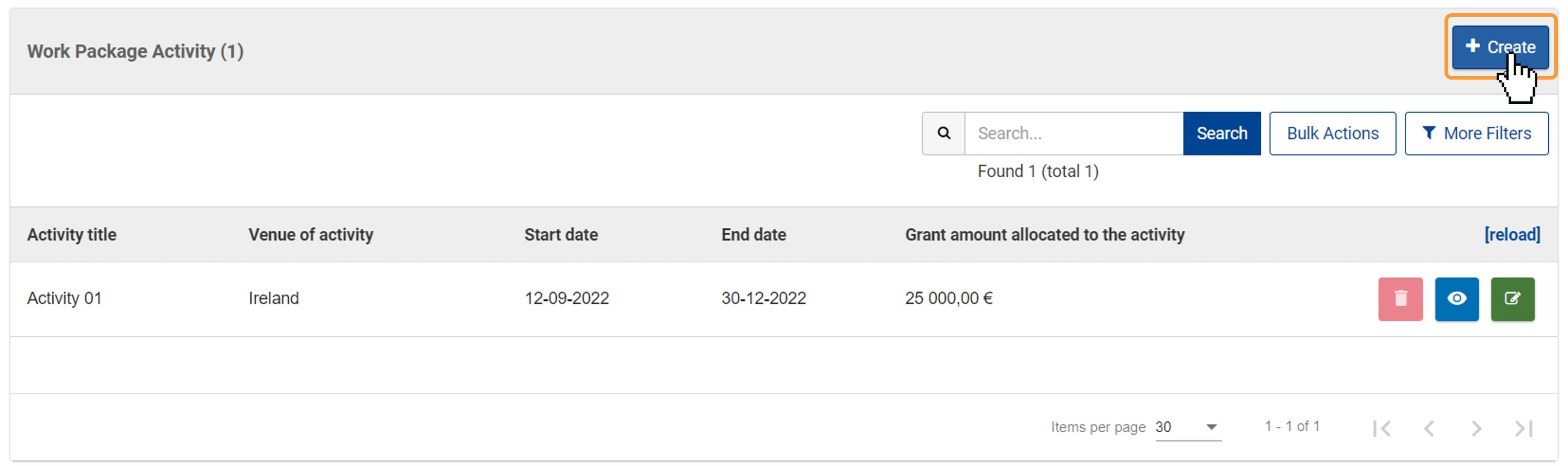Image resolution: width=1568 pixels, height=466 pixels.
Task: Select the Activity 01 row title
Action: click(x=64, y=299)
